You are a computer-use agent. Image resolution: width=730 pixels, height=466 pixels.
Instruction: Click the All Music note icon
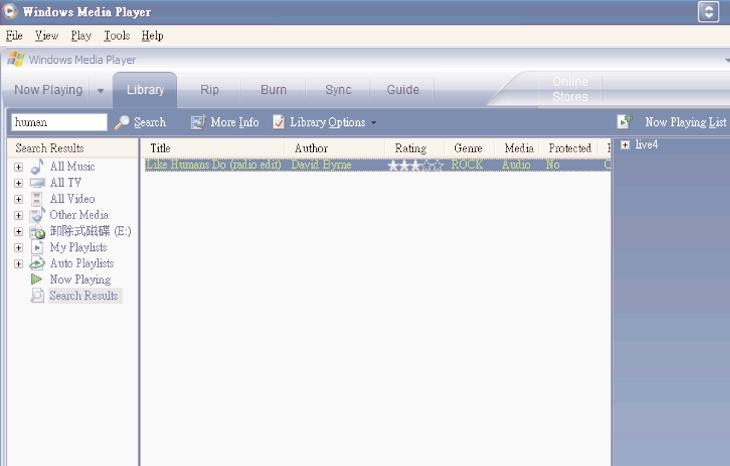point(37,166)
